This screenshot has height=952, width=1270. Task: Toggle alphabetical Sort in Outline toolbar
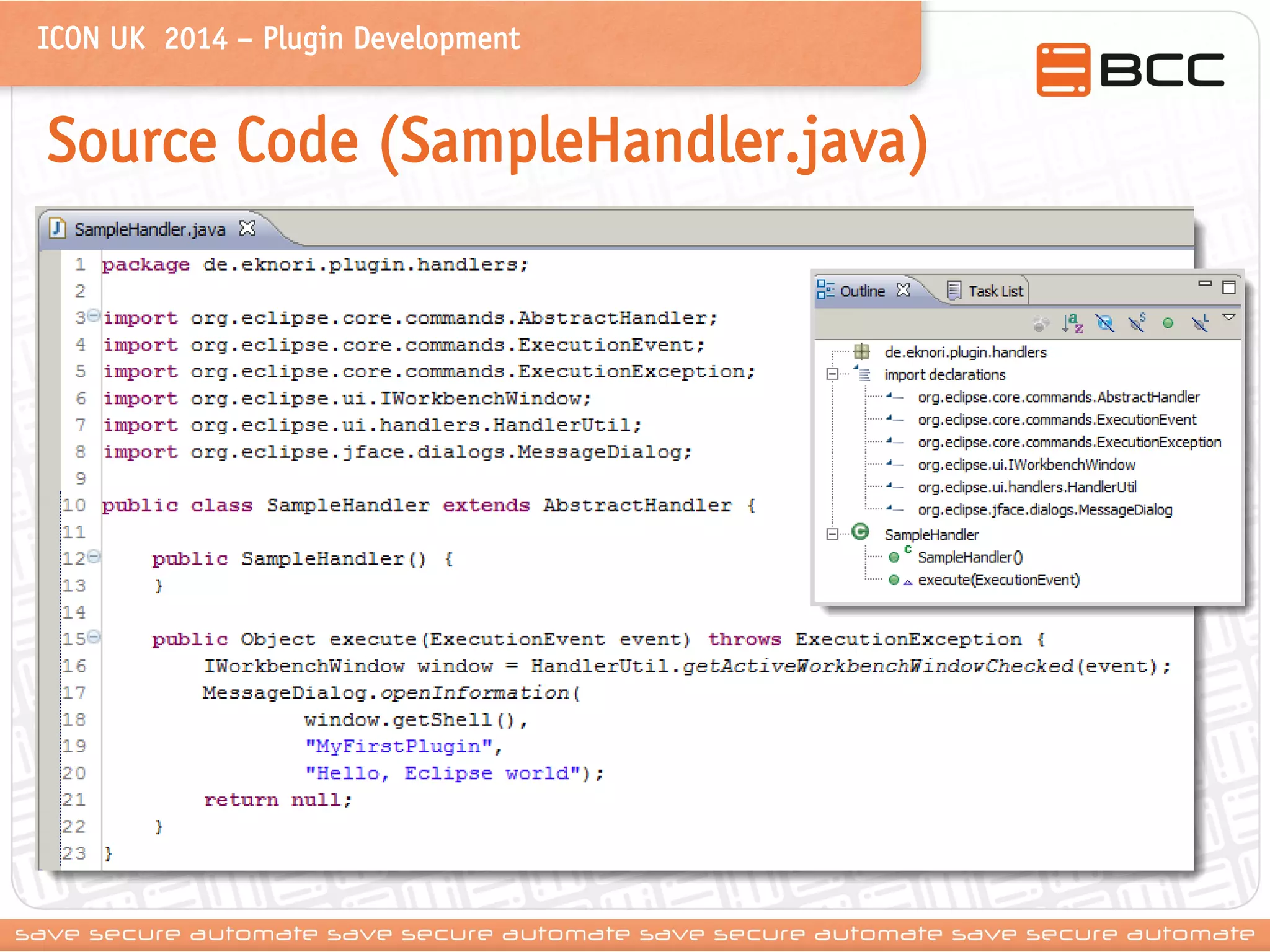1073,323
